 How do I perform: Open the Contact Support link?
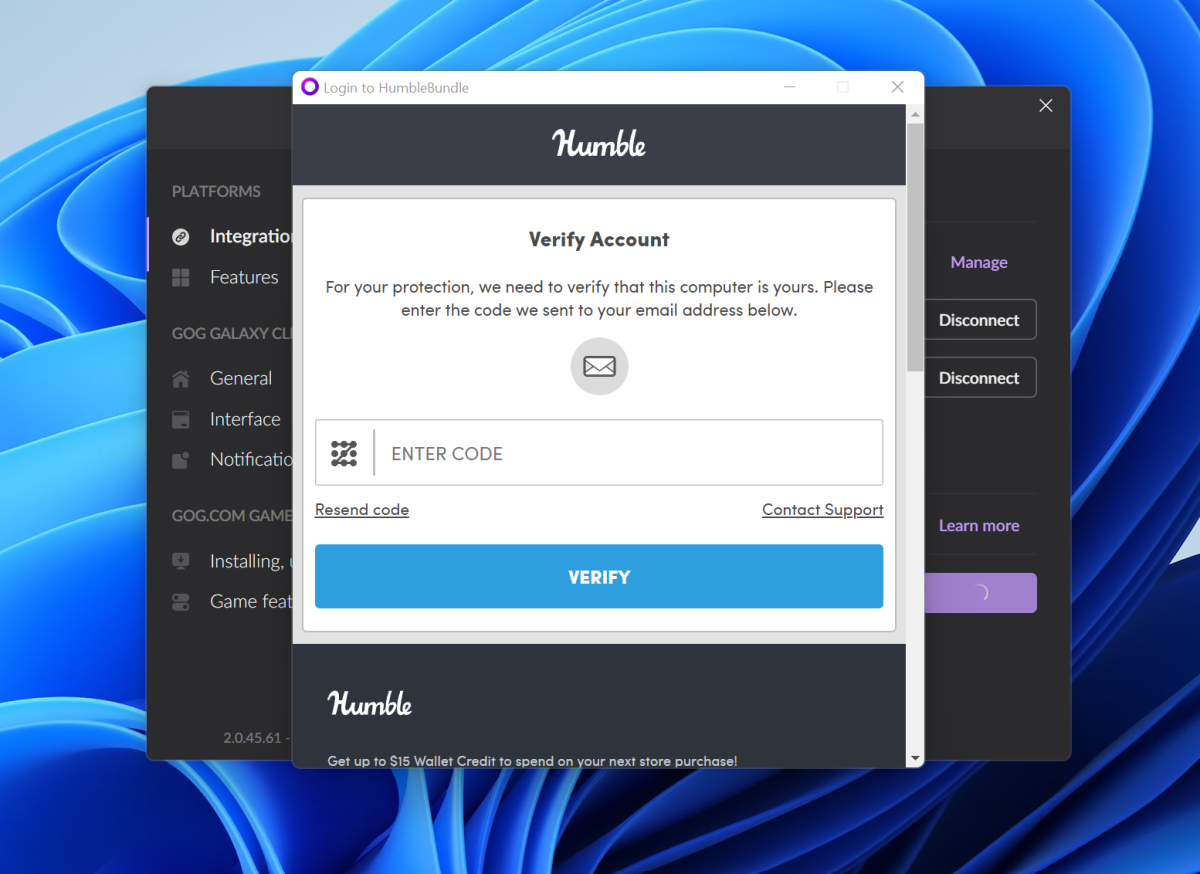[823, 510]
